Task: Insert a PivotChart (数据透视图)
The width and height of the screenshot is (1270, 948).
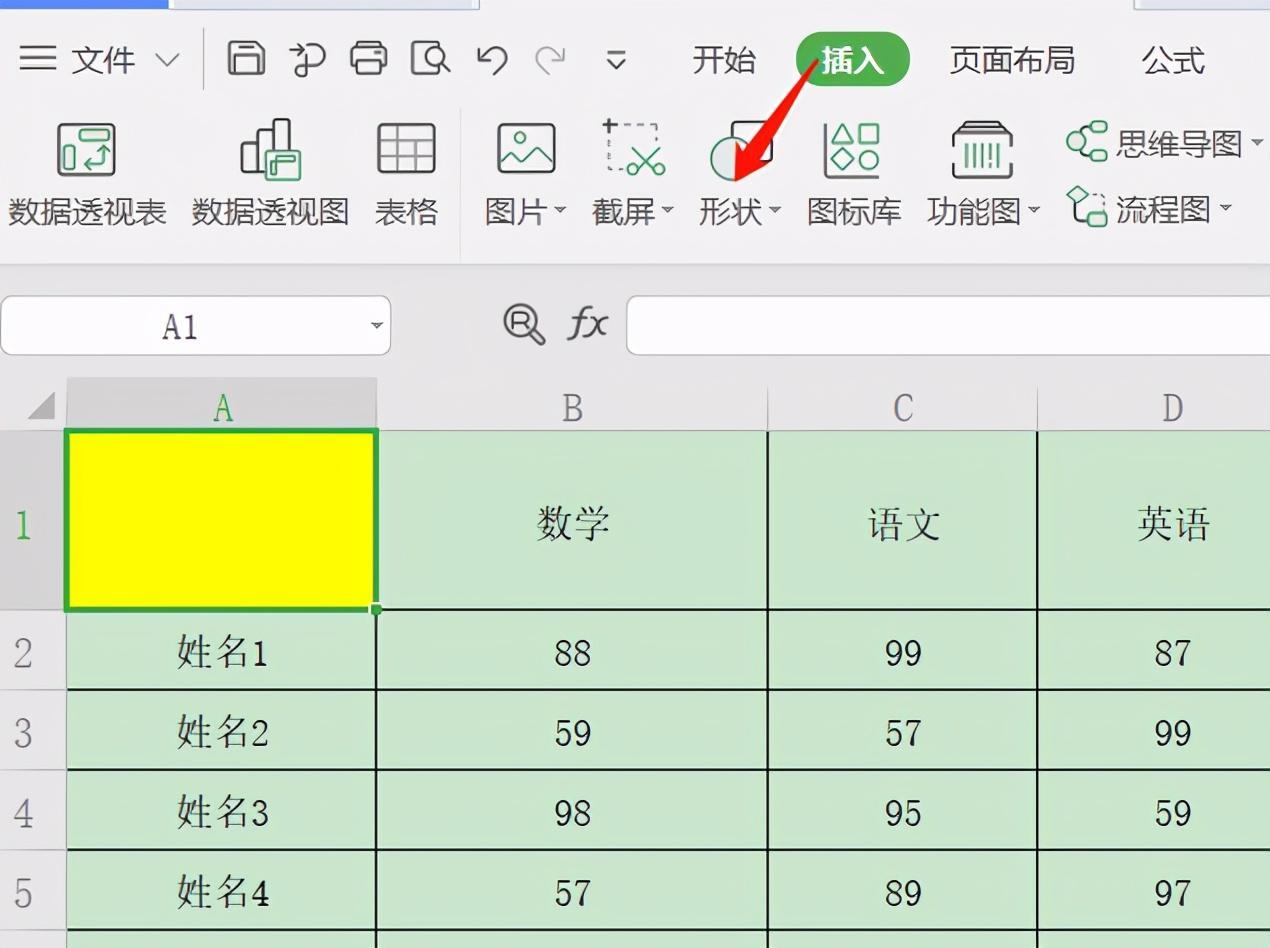Action: click(x=270, y=170)
